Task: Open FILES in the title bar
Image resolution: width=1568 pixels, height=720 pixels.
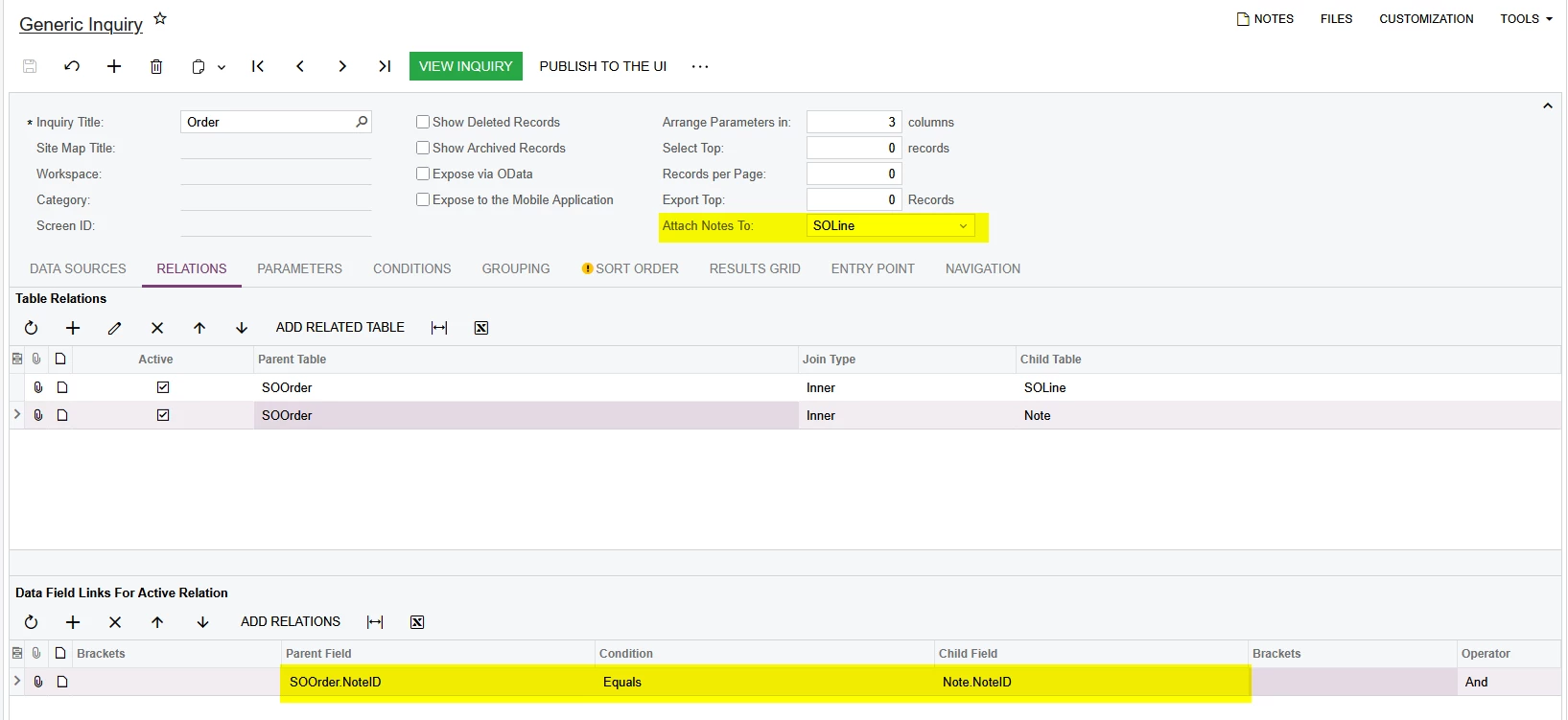Action: (x=1336, y=19)
